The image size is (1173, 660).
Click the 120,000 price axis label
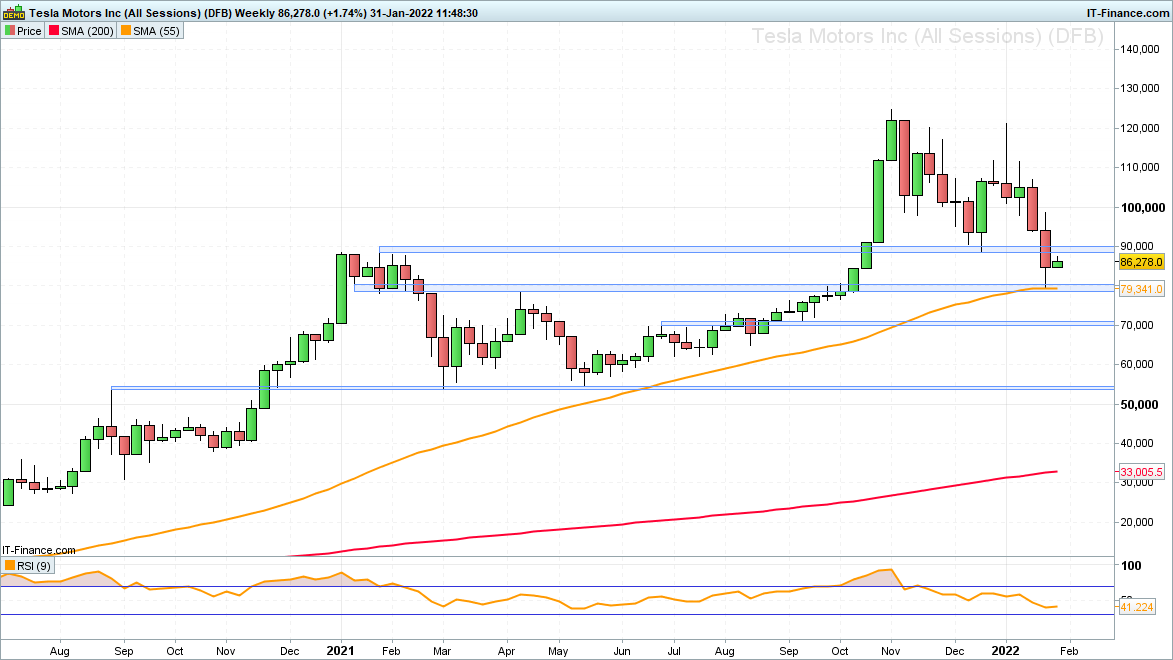(x=1140, y=129)
